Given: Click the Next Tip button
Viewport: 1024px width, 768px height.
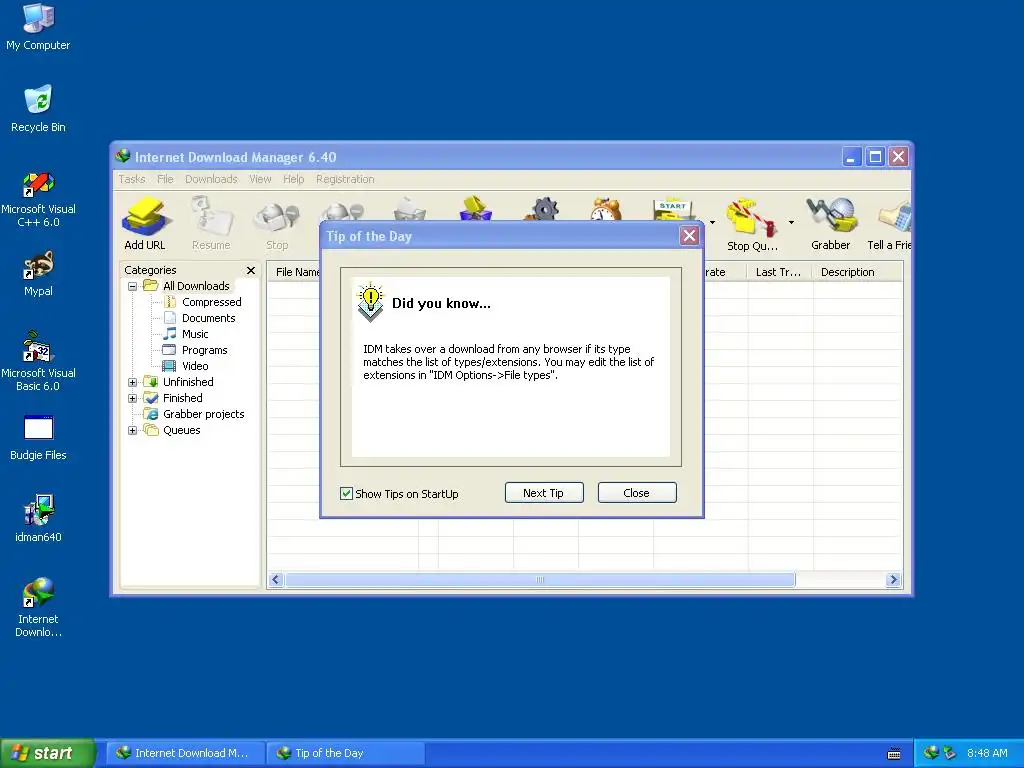Looking at the screenshot, I should (x=543, y=493).
